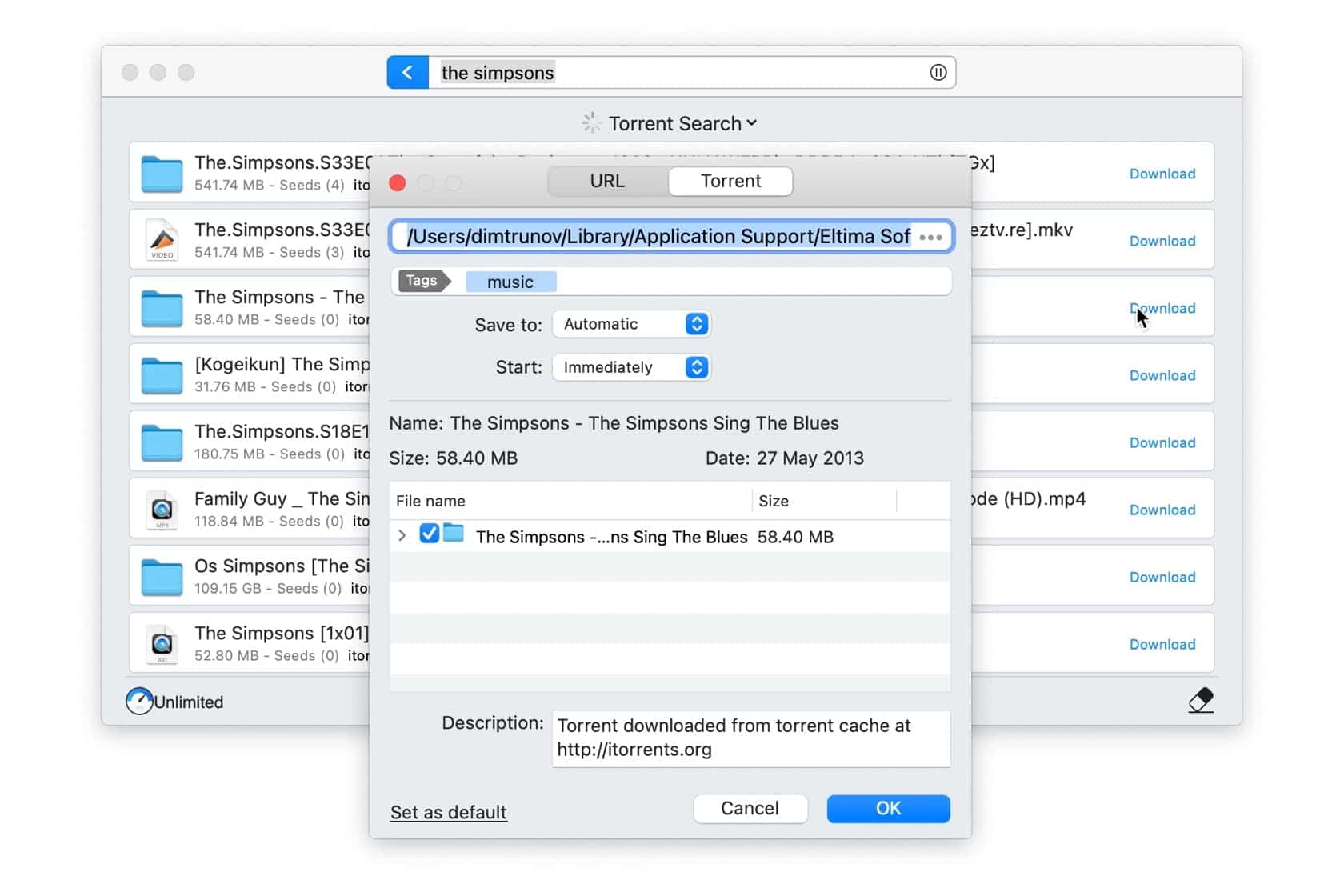
Task: Click the back arrow in the search bar
Action: [x=408, y=72]
